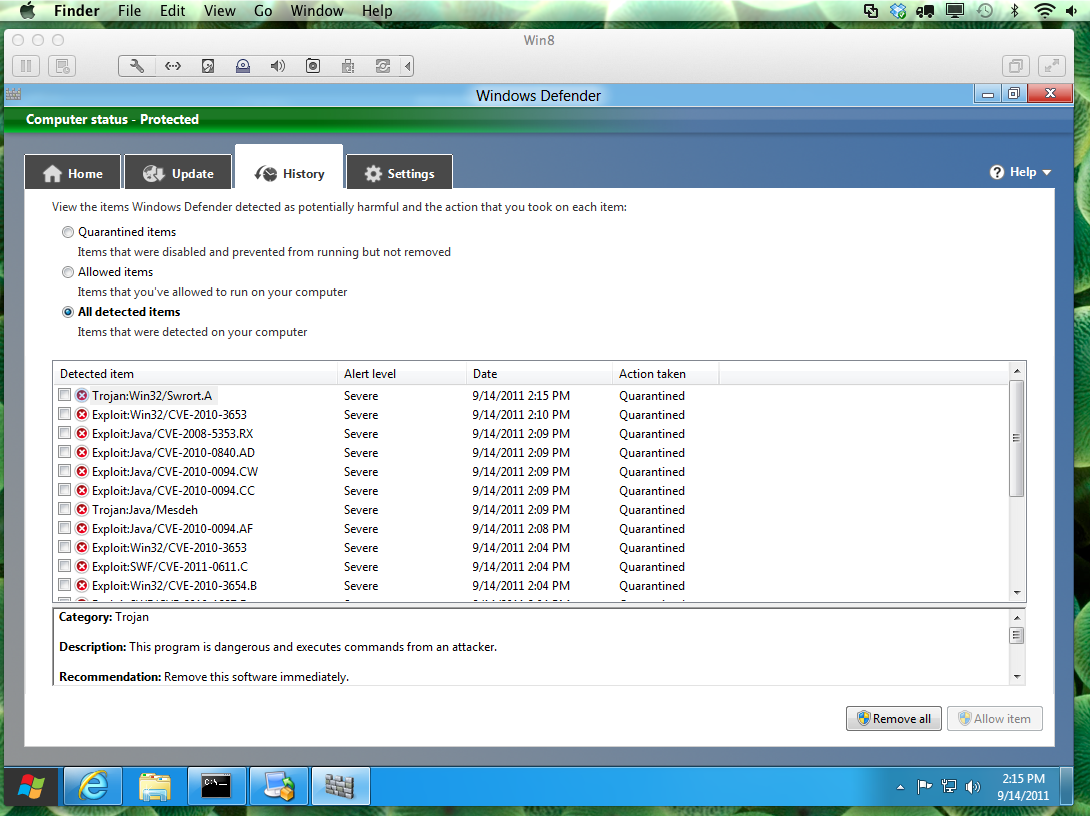Click the network computer taskbar icon

pos(279,786)
